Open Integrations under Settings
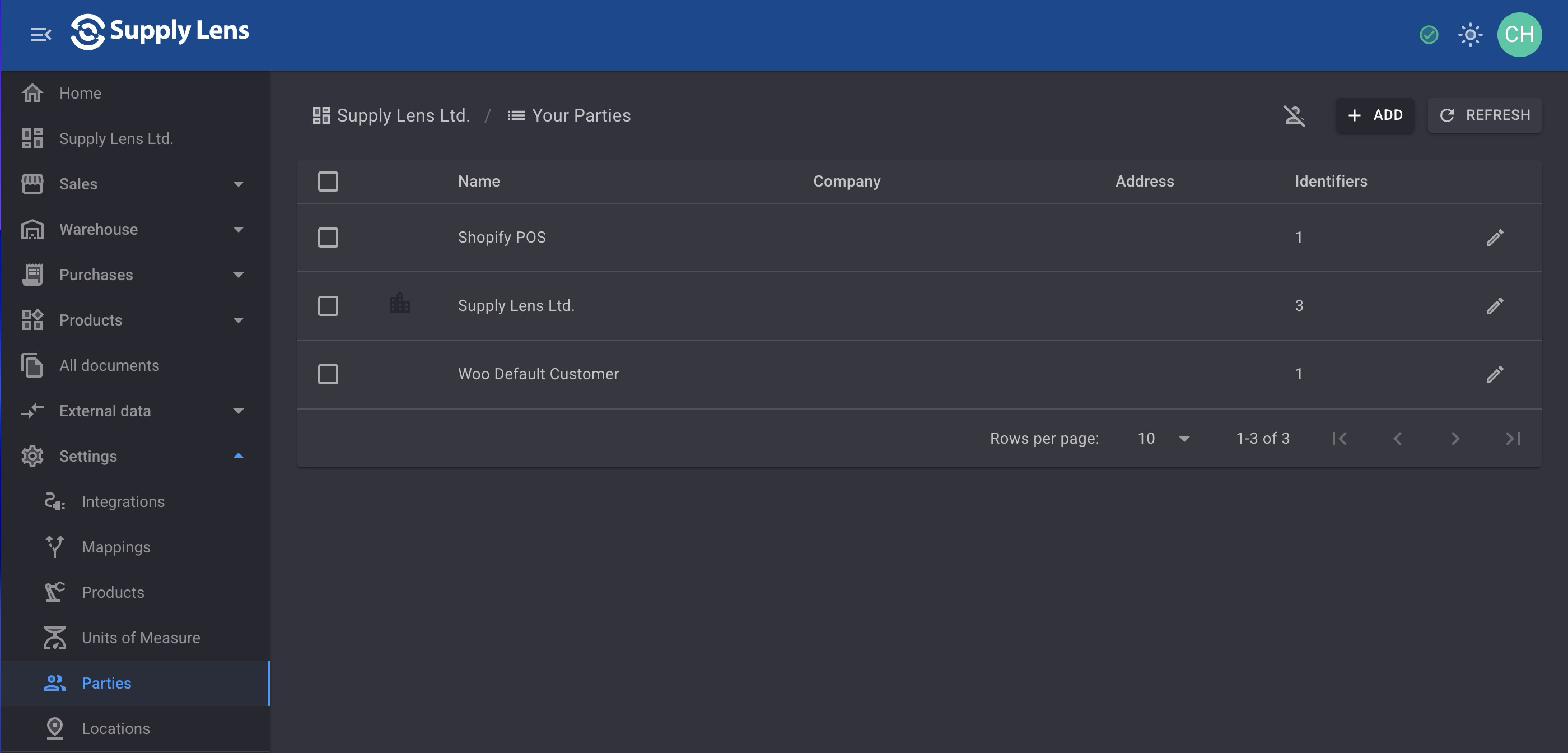This screenshot has width=1568, height=753. [x=135, y=502]
